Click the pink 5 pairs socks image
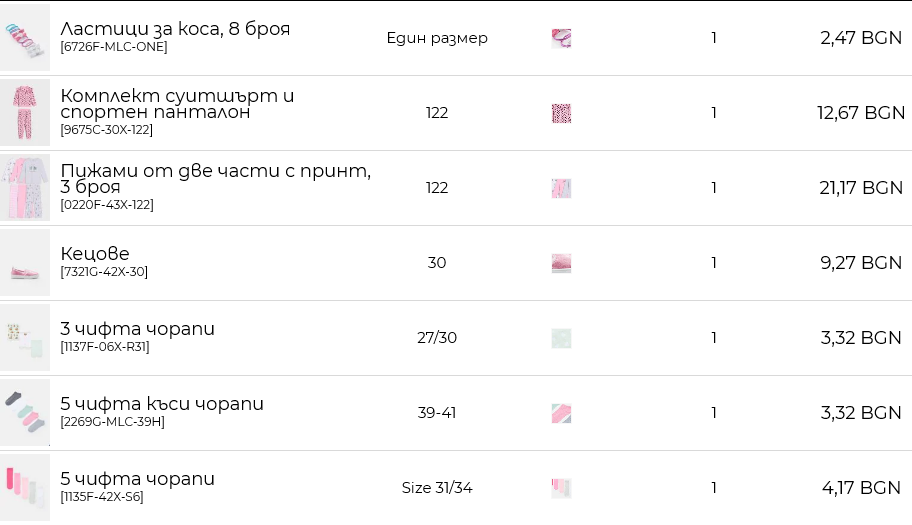Viewport: 912px width, 525px height. coord(24,488)
